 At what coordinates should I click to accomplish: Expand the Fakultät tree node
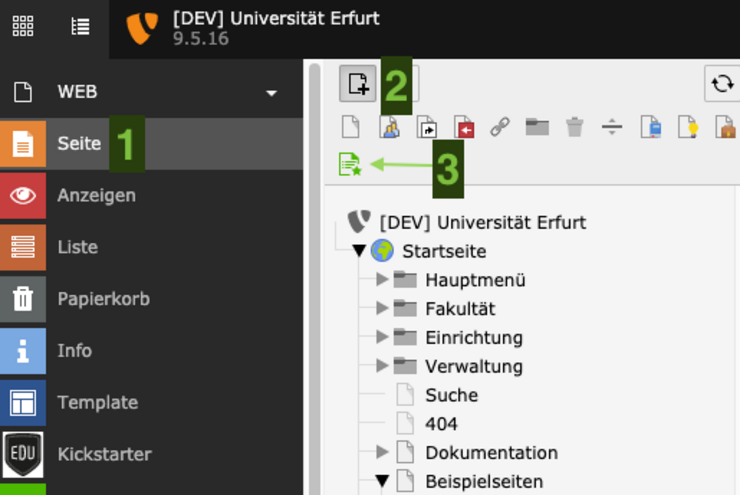382,309
